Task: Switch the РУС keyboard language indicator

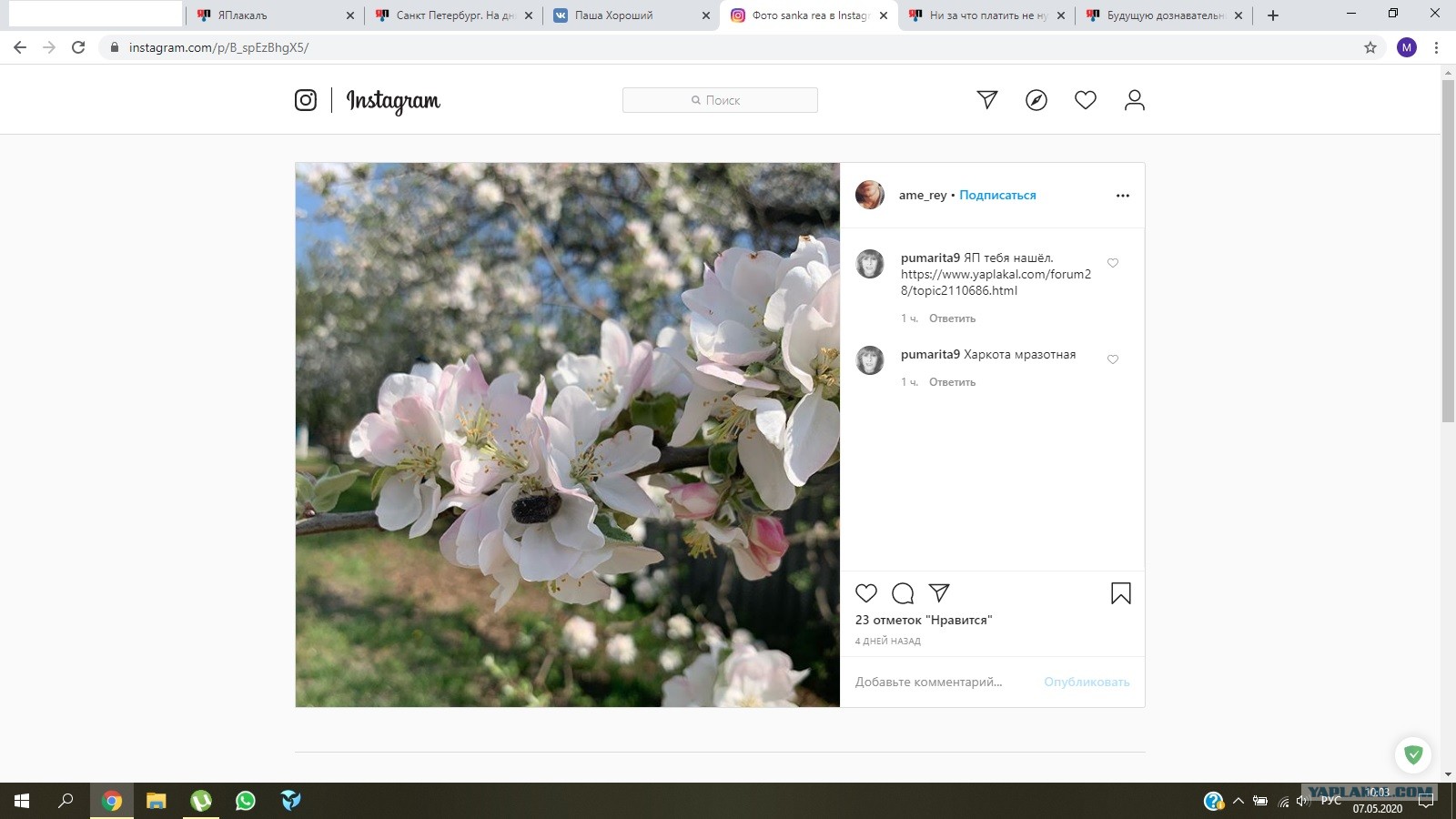Action: tap(1331, 801)
